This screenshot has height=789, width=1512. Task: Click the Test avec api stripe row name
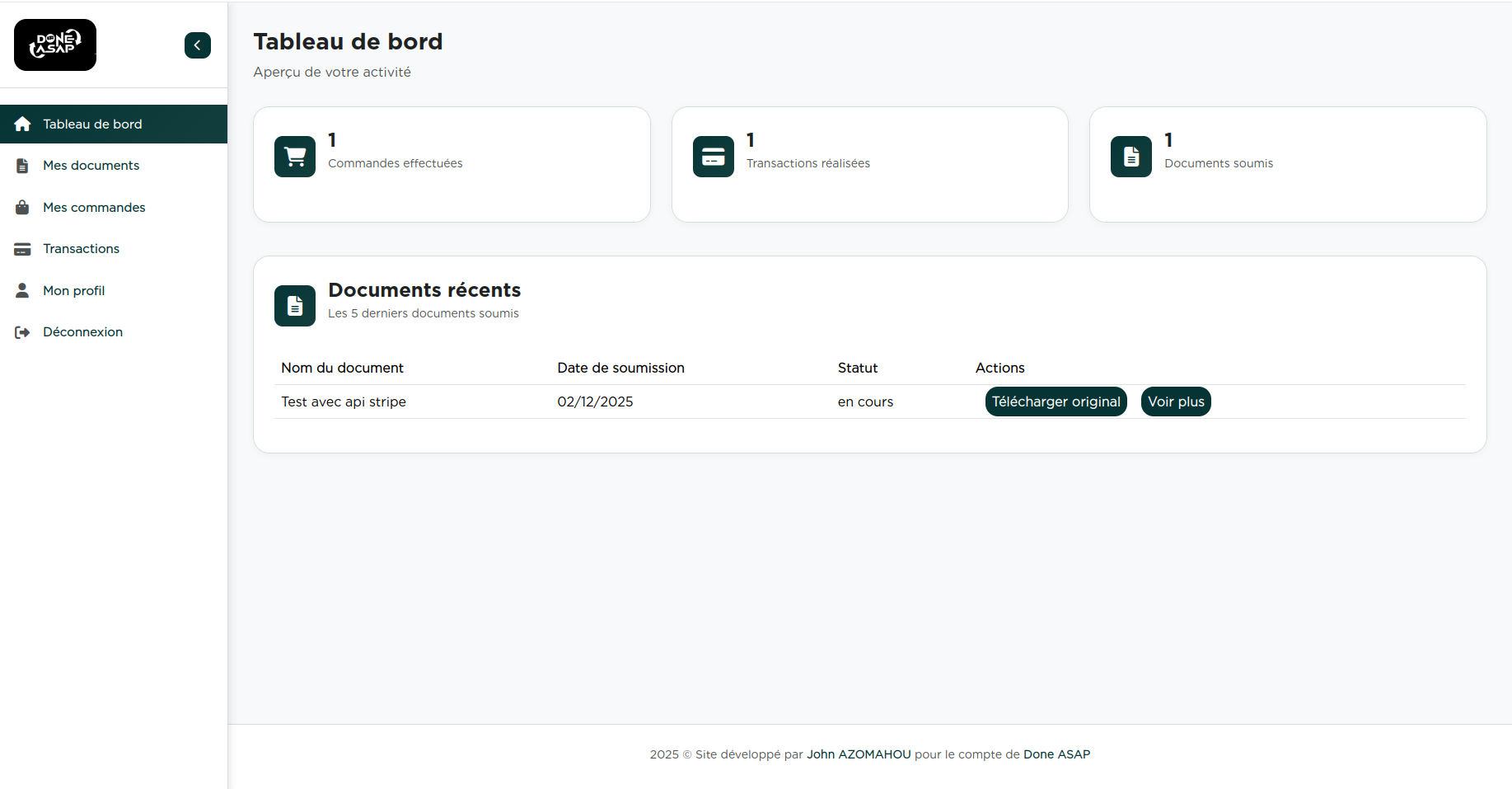coord(344,402)
